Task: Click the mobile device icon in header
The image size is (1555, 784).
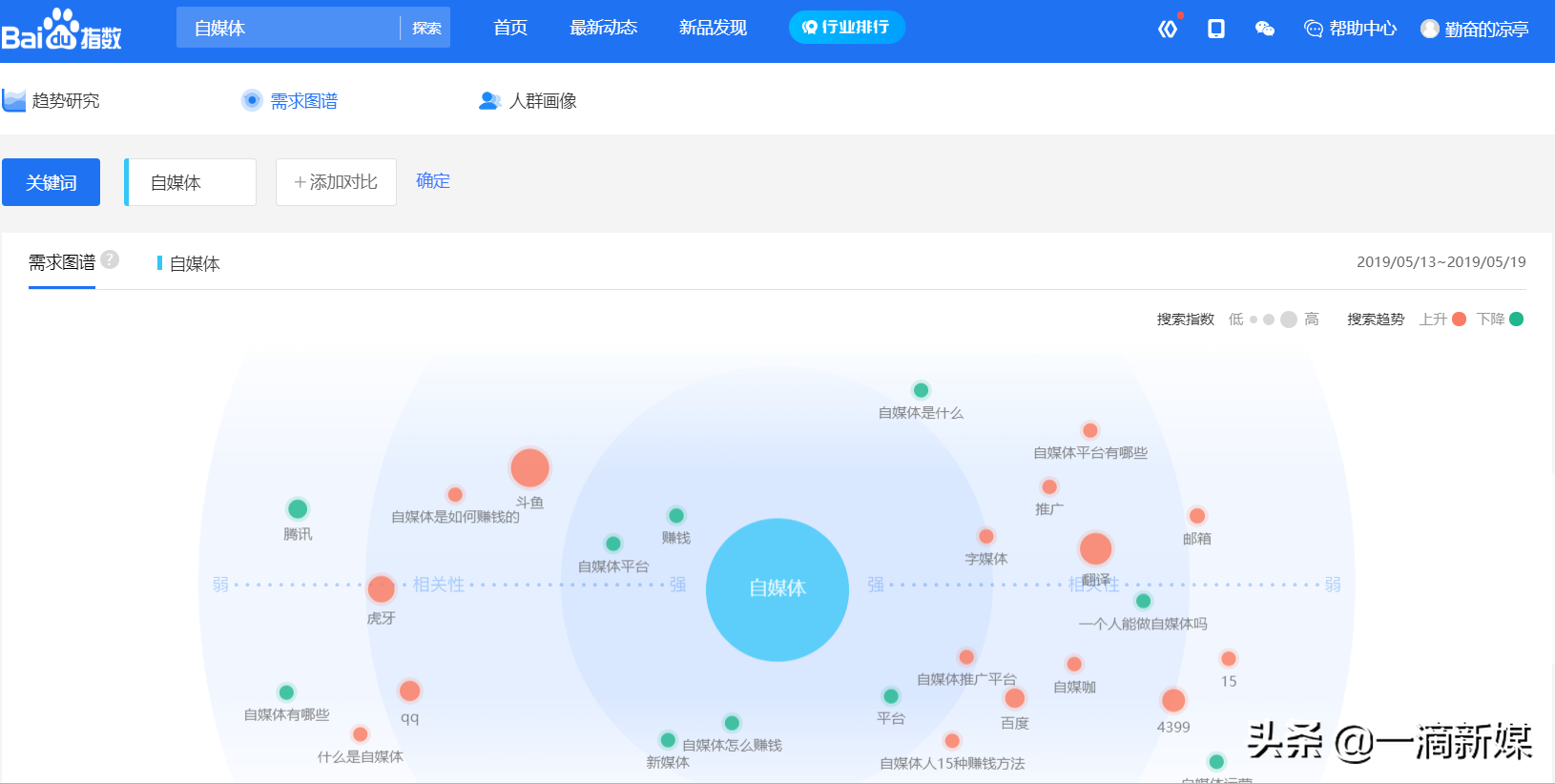Action: (1216, 29)
